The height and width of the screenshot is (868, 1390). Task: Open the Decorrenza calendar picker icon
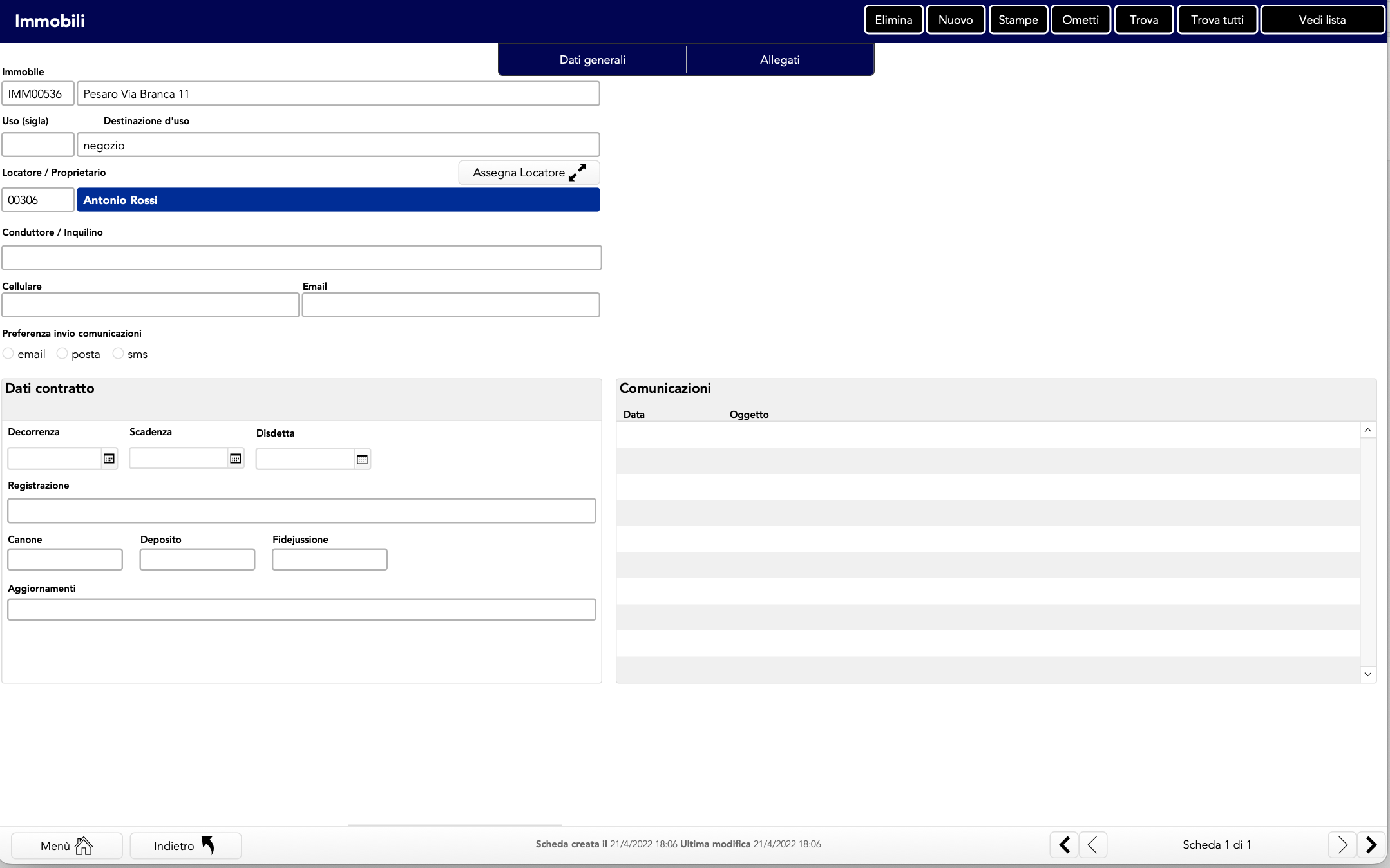[x=109, y=458]
